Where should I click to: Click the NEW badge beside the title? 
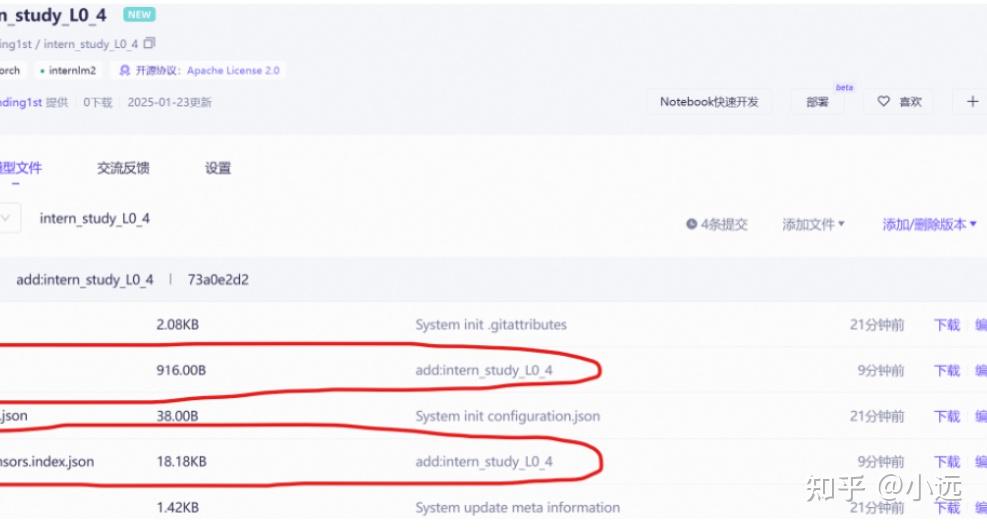click(139, 15)
